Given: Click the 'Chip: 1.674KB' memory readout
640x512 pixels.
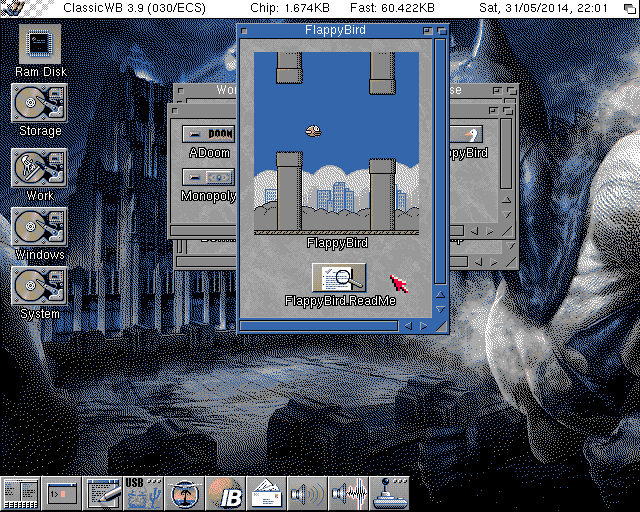Looking at the screenshot, I should [x=290, y=8].
